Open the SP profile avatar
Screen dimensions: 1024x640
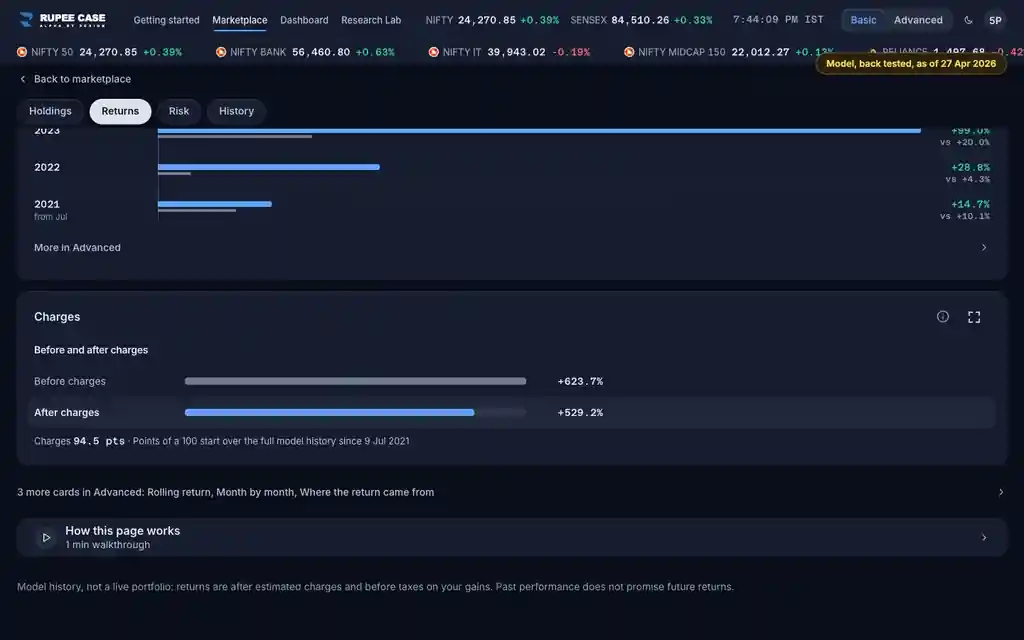[995, 20]
